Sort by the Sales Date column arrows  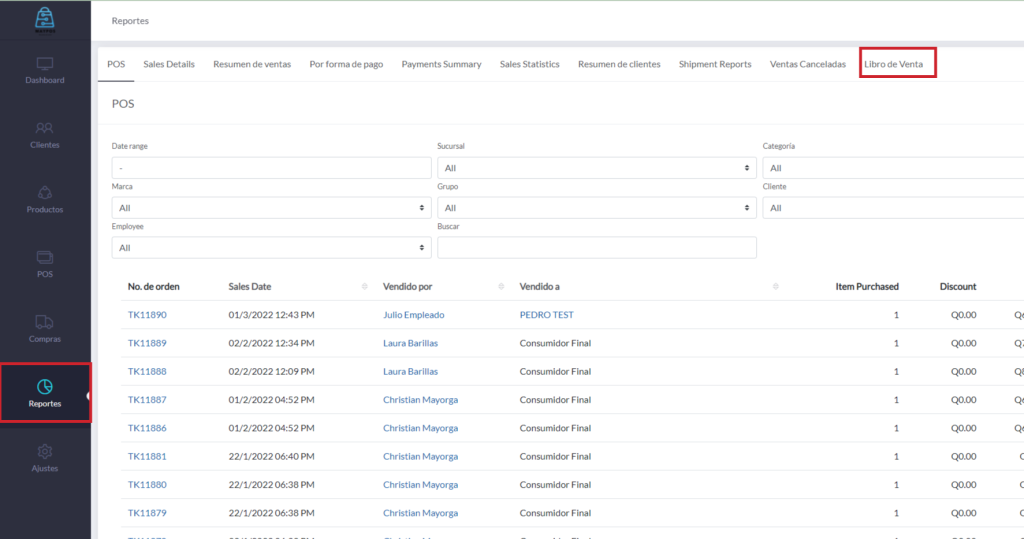click(364, 287)
